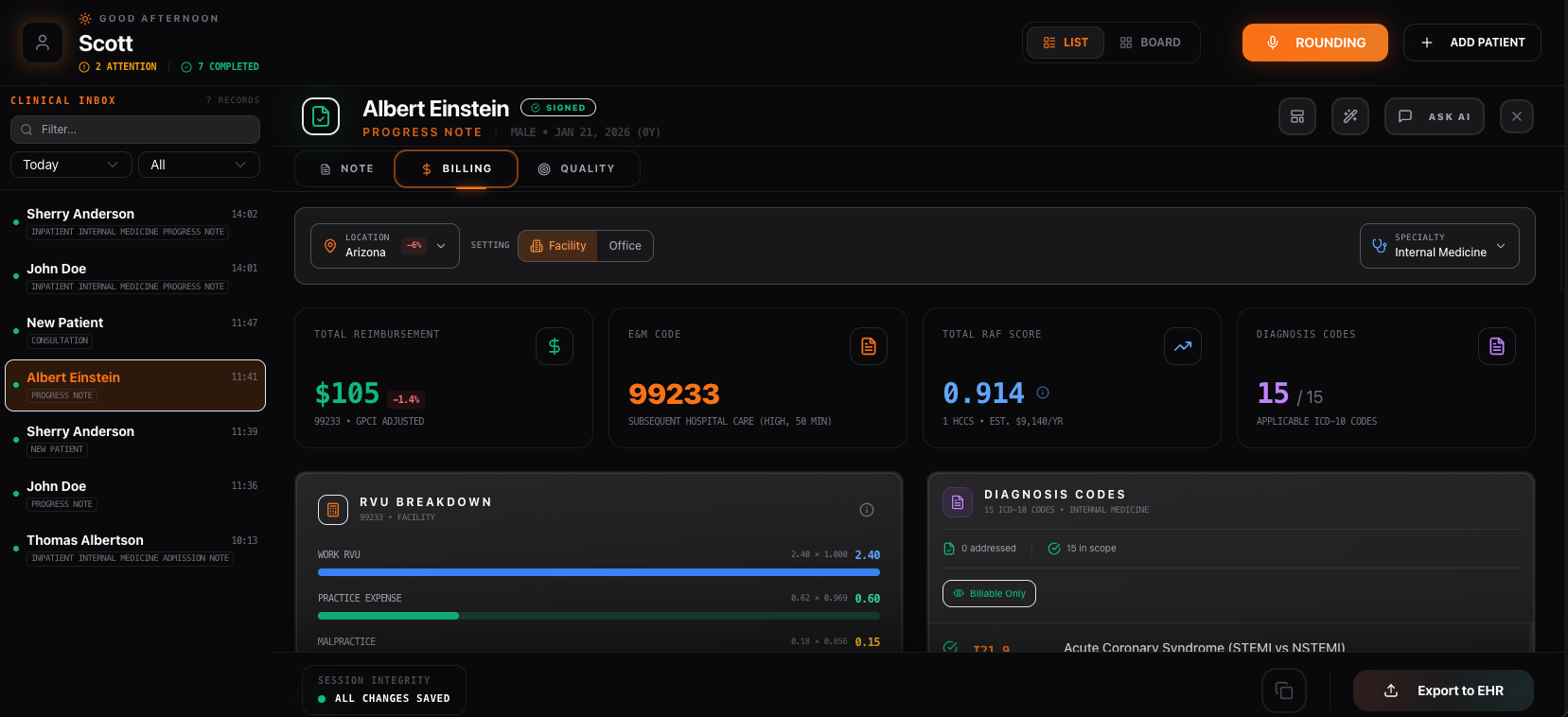Expand the Specialty Internal Medicine dropdown
The image size is (1568, 717).
point(1438,246)
